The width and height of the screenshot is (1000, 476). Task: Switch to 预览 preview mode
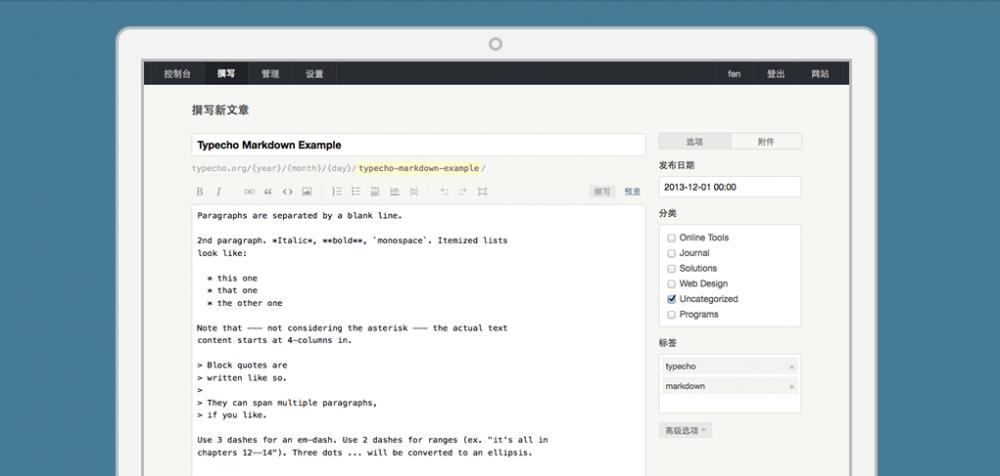[632, 191]
